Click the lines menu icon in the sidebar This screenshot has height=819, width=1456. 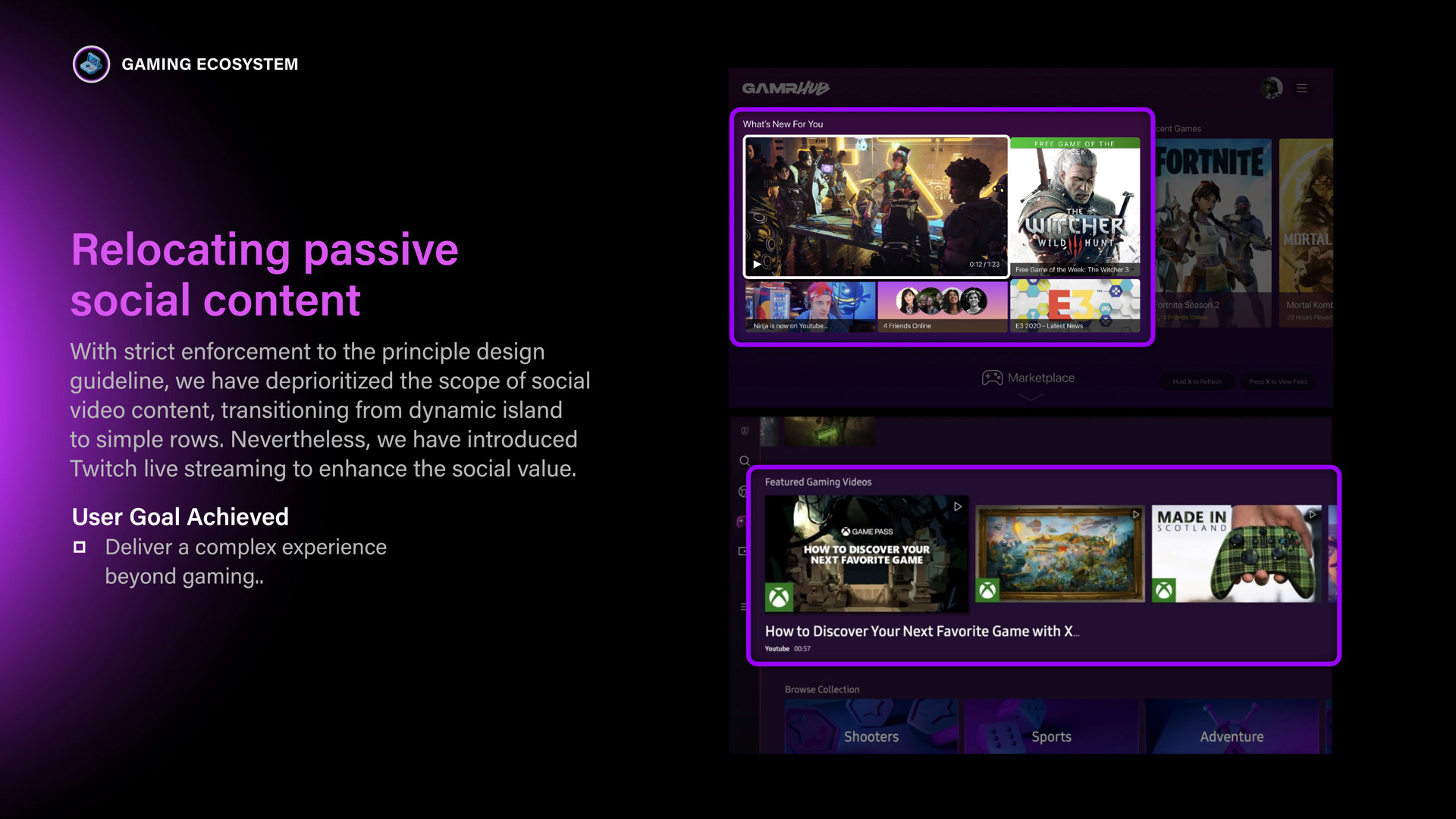[x=743, y=606]
